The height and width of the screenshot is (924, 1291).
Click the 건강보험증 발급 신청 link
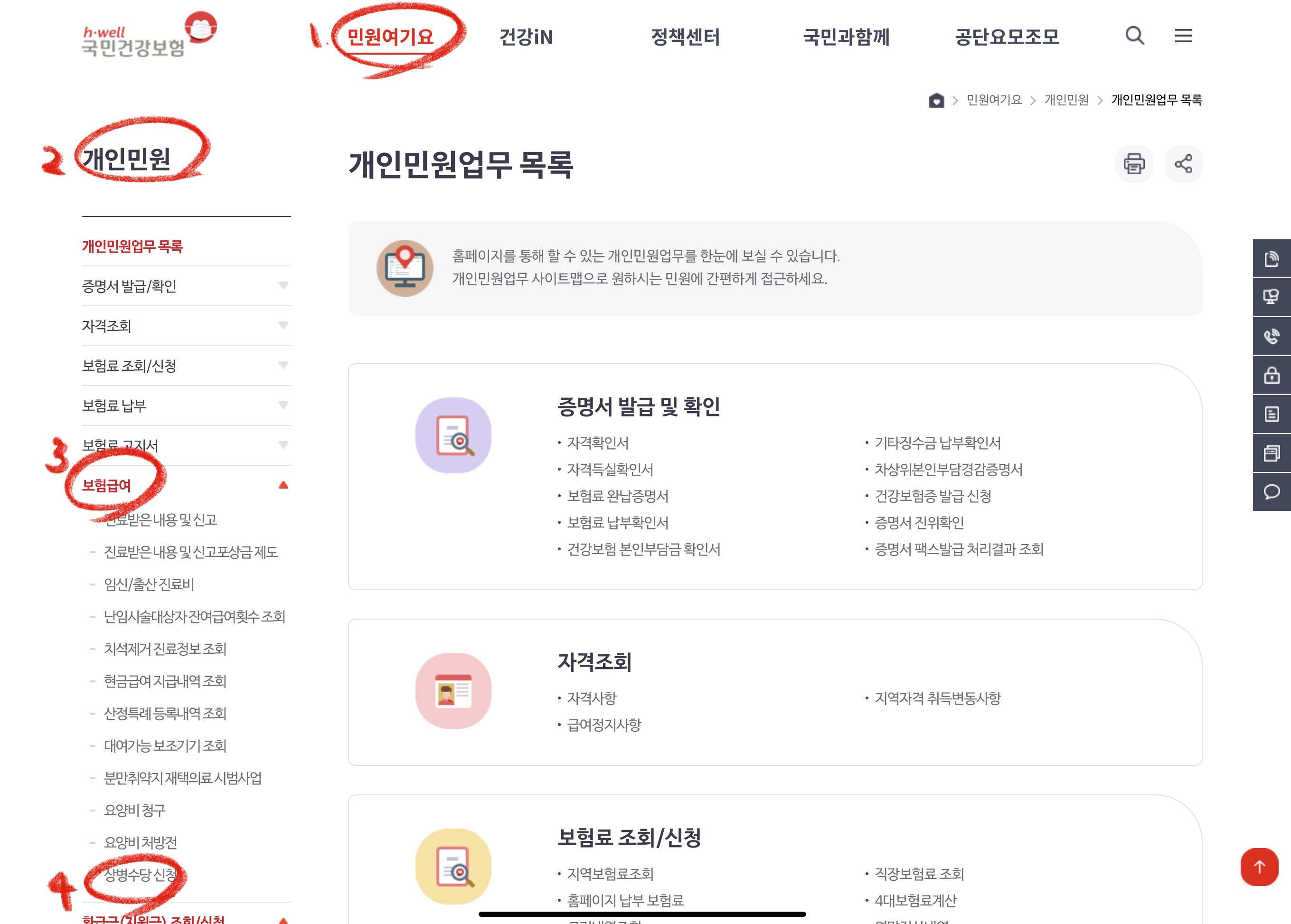point(933,496)
